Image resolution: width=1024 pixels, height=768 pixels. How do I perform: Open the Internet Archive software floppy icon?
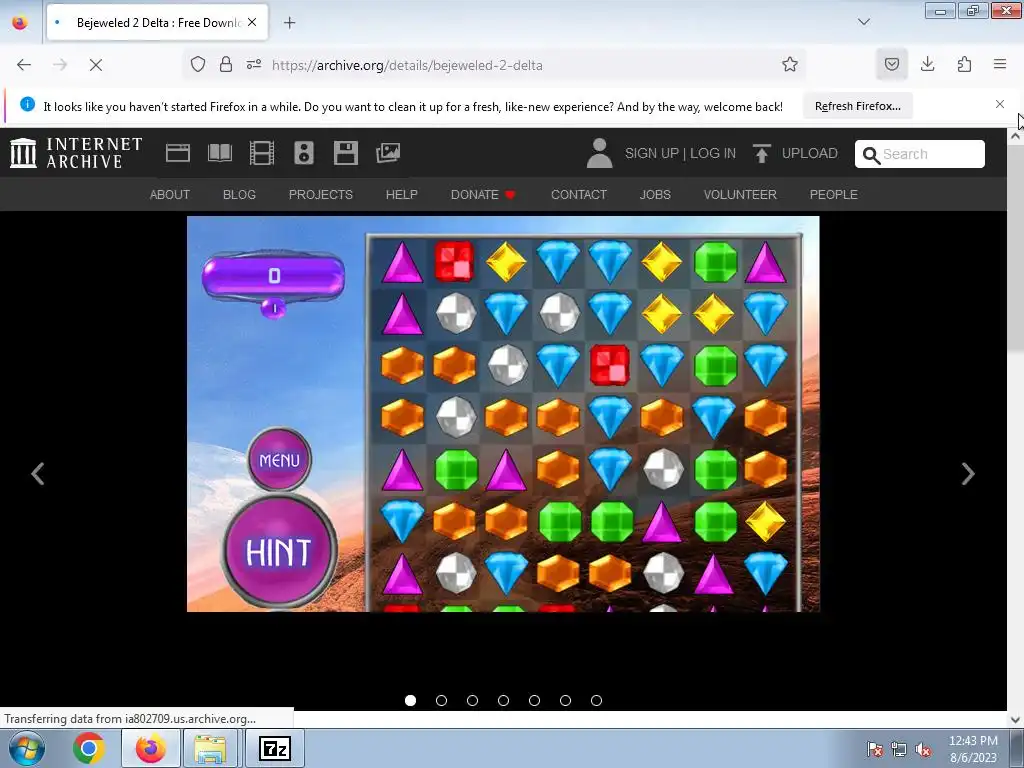pyautogui.click(x=345, y=153)
